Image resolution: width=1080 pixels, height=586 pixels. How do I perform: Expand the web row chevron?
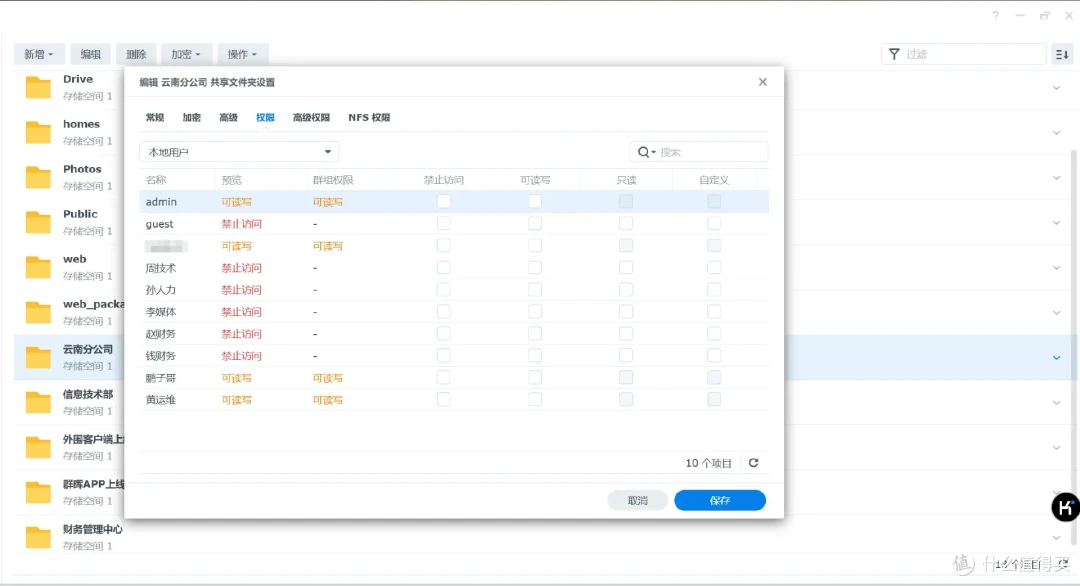click(1056, 268)
